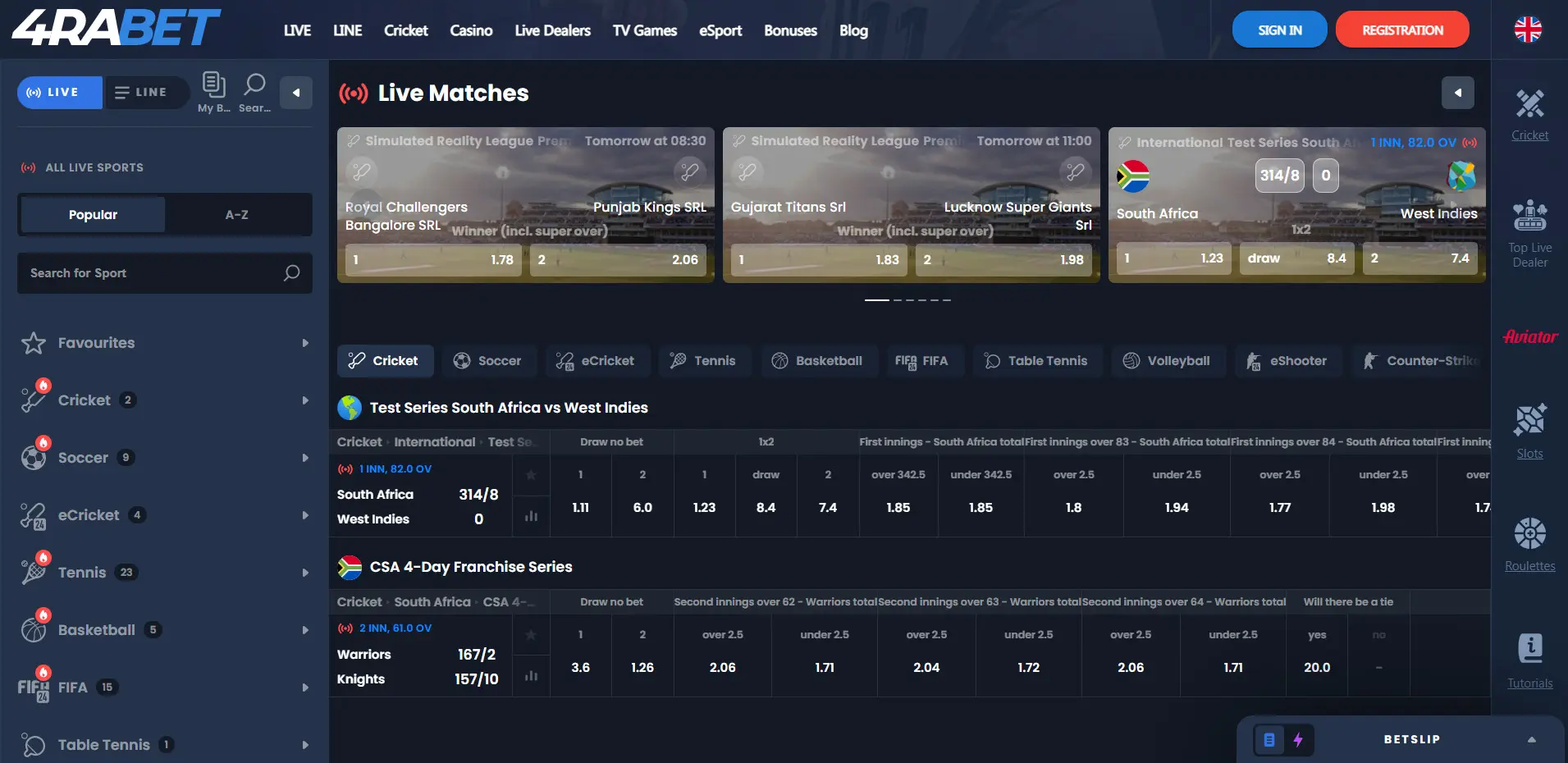This screenshot has height=763, width=1568.
Task: Open Casino from top navigation
Action: 471,30
